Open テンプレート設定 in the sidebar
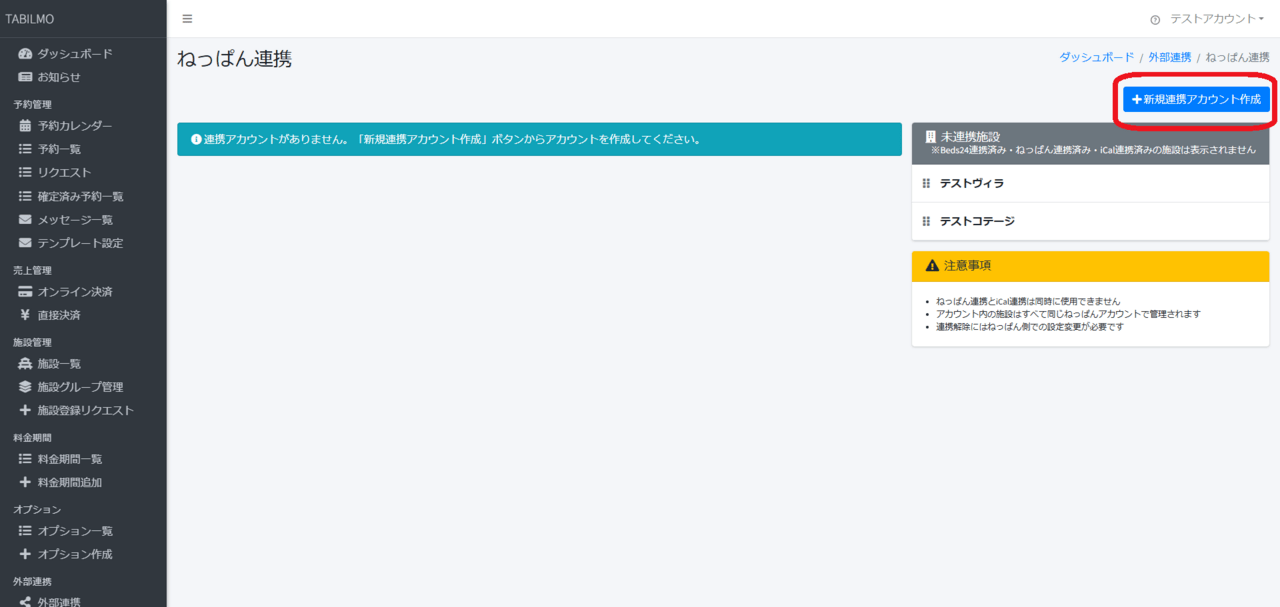1280x607 pixels. pos(80,243)
